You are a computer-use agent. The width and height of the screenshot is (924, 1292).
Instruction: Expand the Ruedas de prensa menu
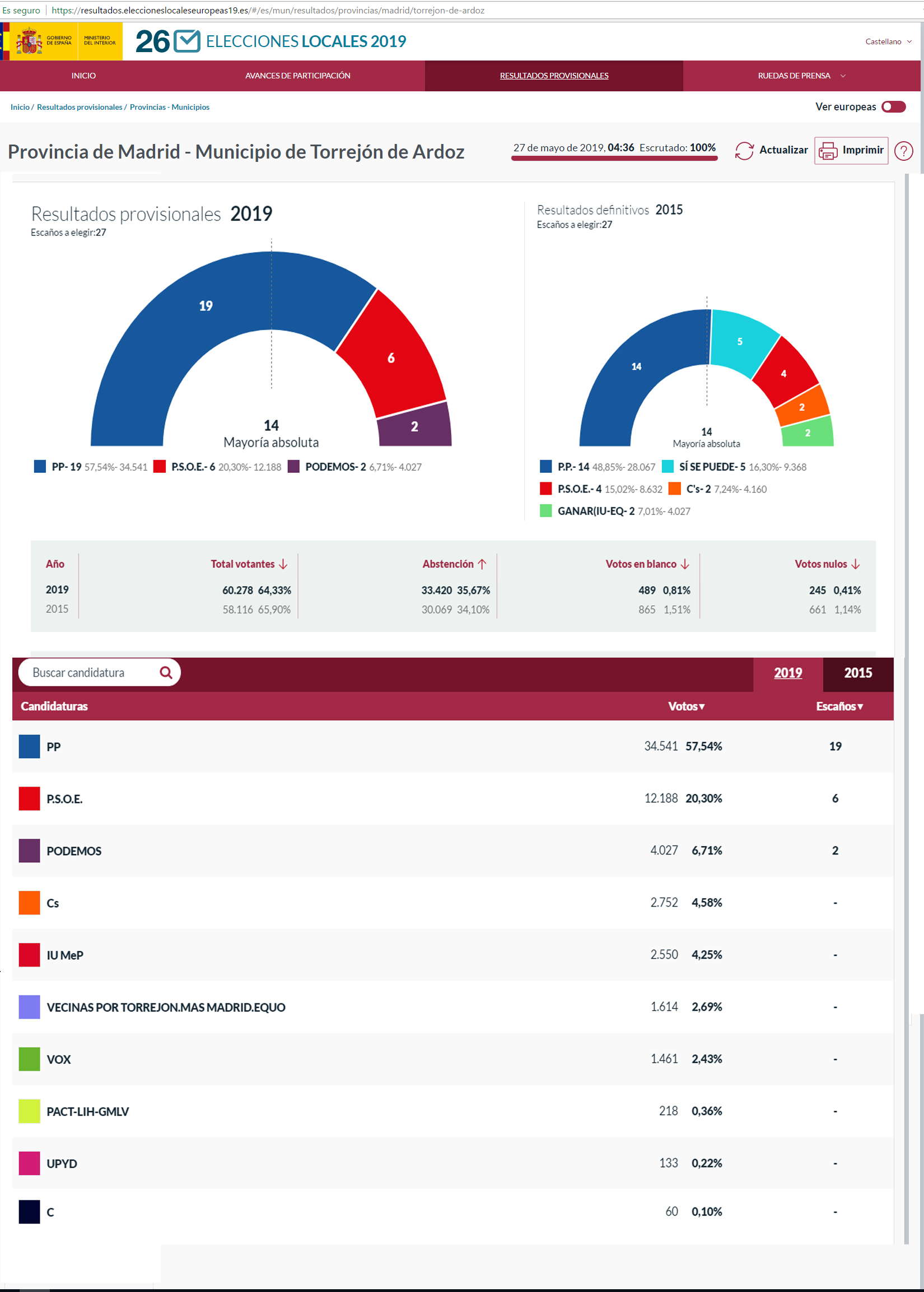coord(801,76)
